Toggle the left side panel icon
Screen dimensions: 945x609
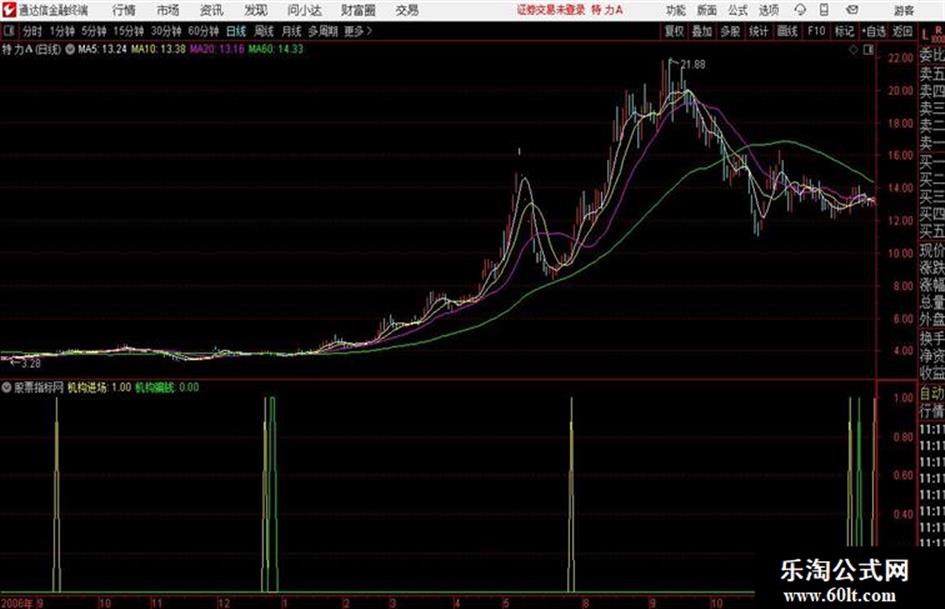pyautogui.click(x=9, y=31)
